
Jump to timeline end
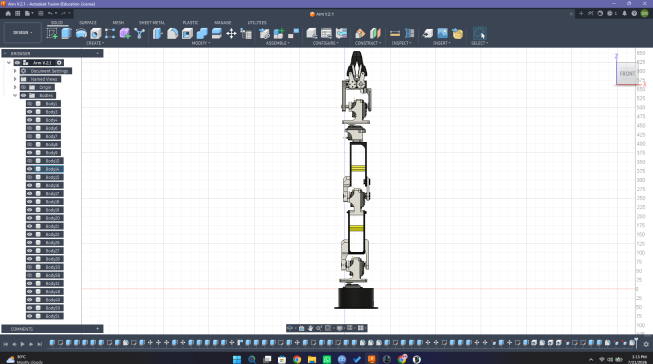40,344
